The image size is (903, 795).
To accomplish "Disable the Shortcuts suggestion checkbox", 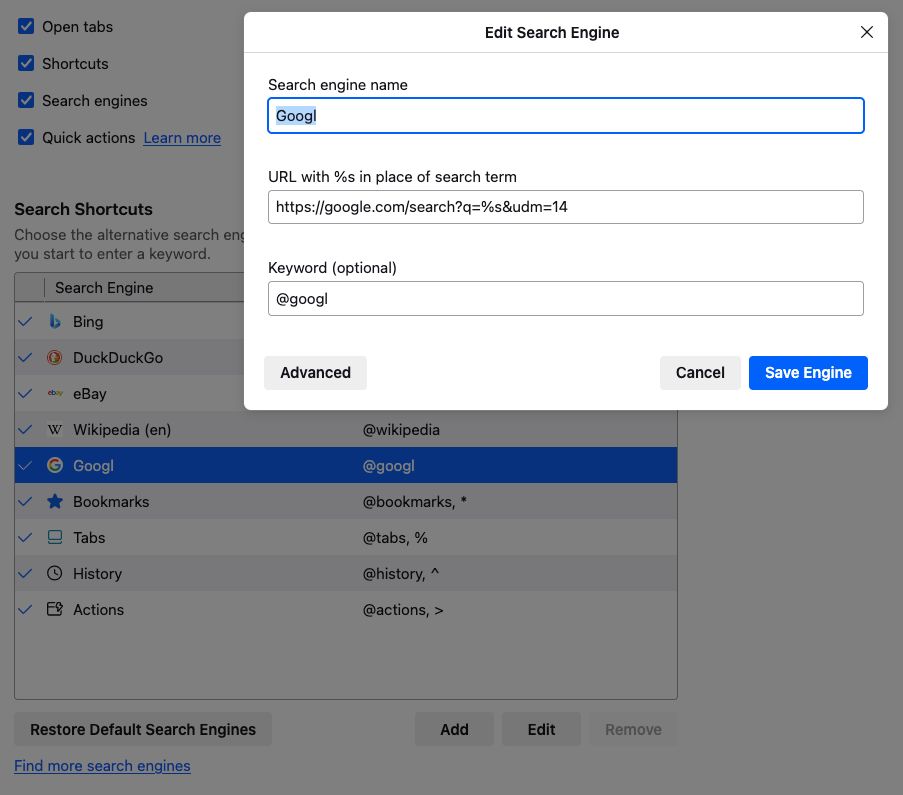I will (25, 63).
